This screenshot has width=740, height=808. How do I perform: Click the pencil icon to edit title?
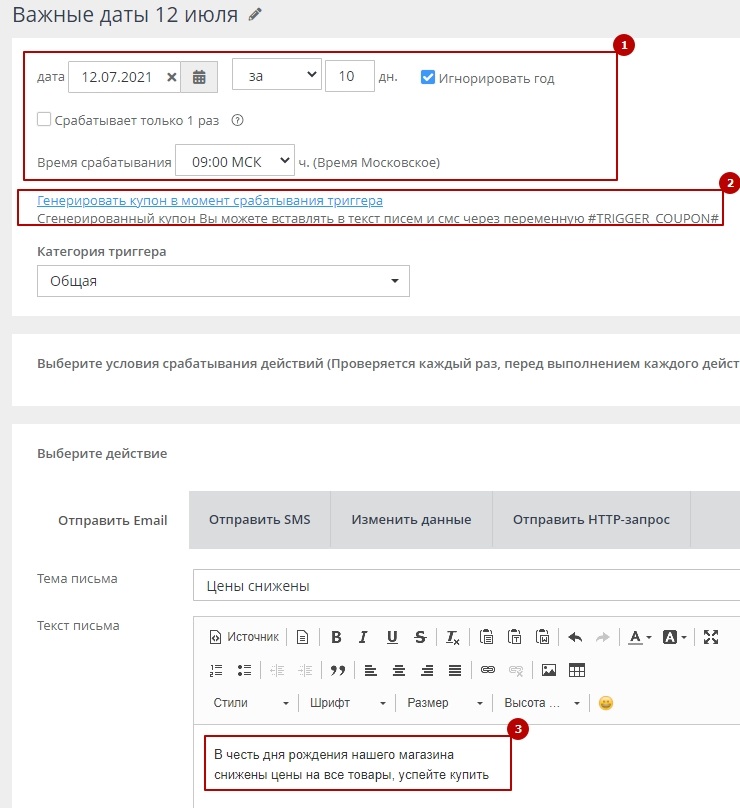pyautogui.click(x=255, y=14)
